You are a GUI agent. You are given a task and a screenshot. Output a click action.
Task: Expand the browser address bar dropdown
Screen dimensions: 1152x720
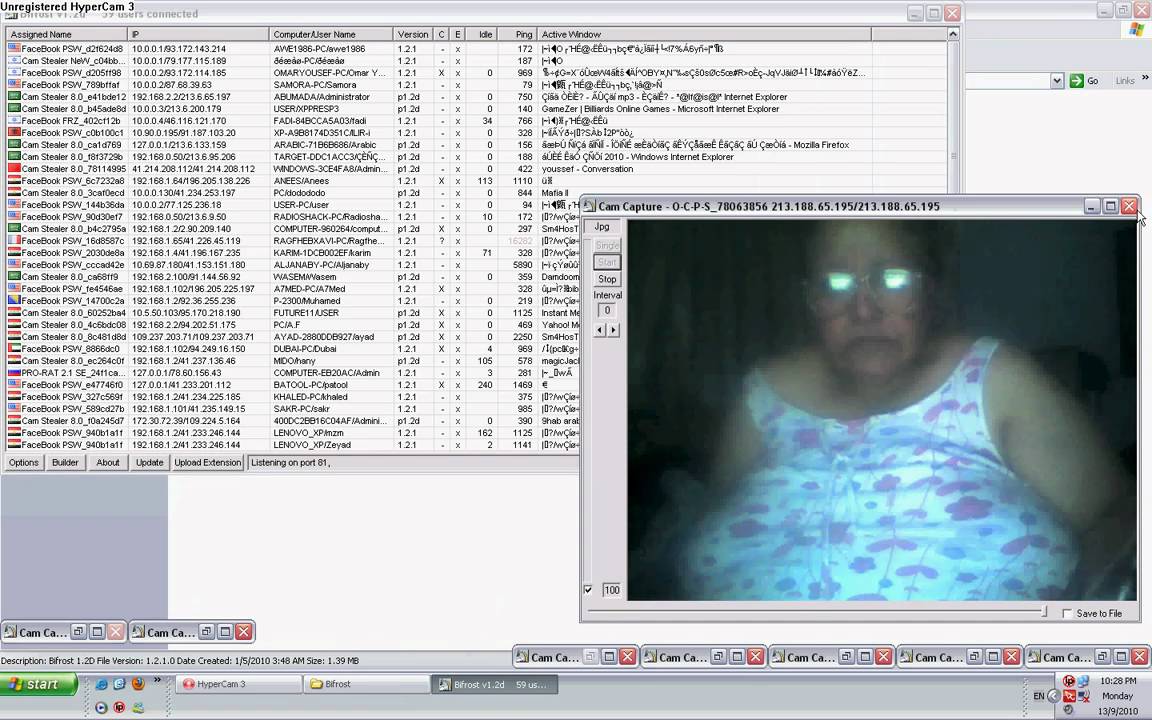coord(1057,81)
